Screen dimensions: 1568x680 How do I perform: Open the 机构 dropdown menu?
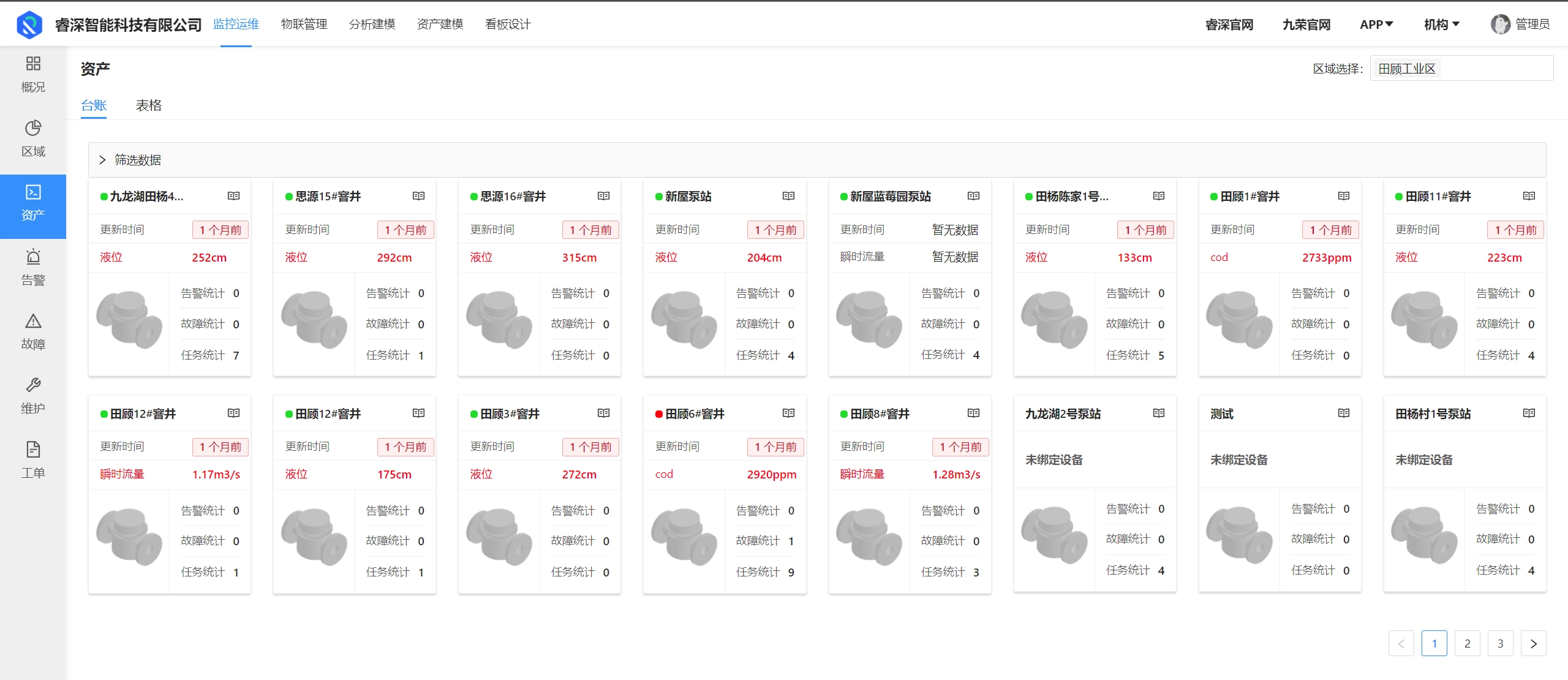[1441, 25]
